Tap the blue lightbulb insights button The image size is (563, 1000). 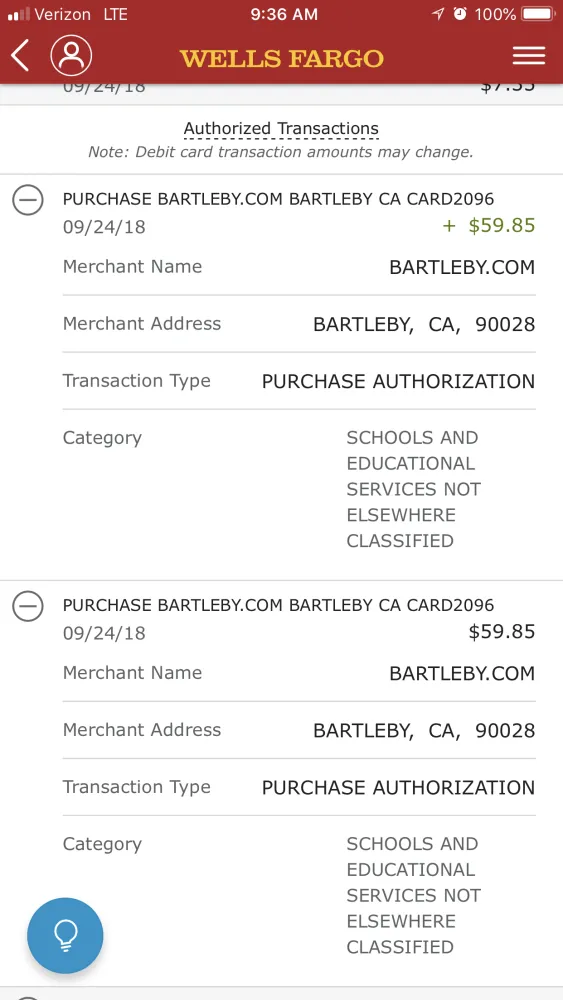65,936
